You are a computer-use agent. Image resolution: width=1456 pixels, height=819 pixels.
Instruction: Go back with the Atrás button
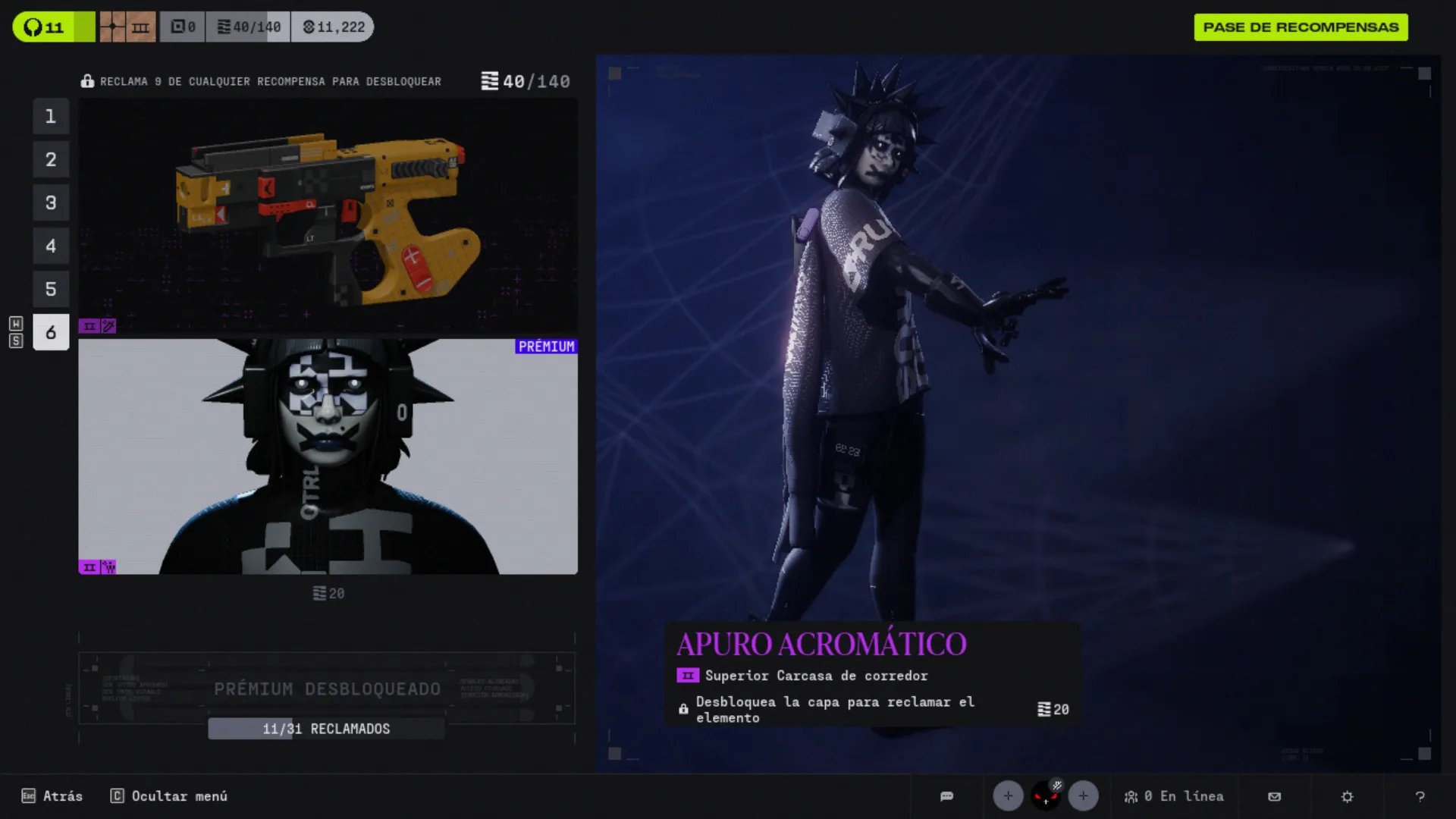[52, 796]
